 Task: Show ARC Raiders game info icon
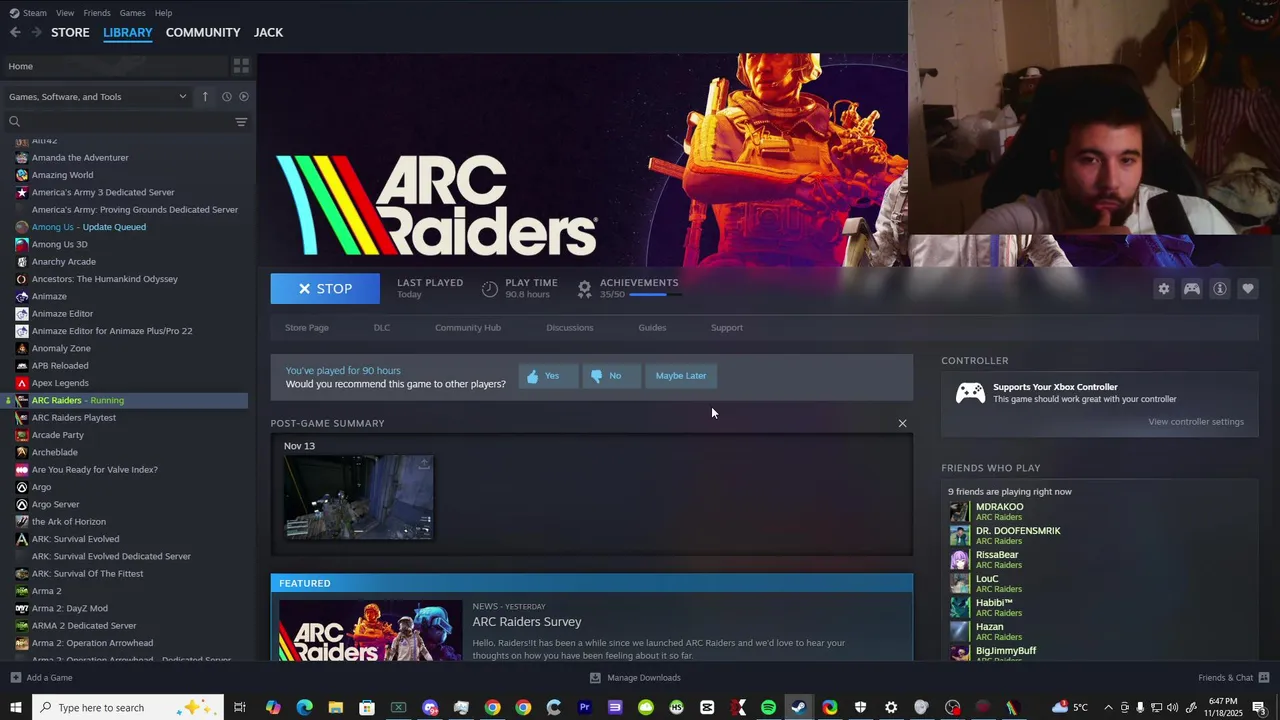(x=1220, y=289)
